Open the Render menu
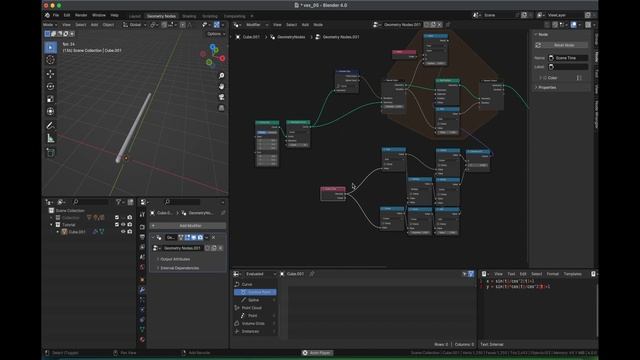Screen dimensions: 640x360 click(81, 15)
